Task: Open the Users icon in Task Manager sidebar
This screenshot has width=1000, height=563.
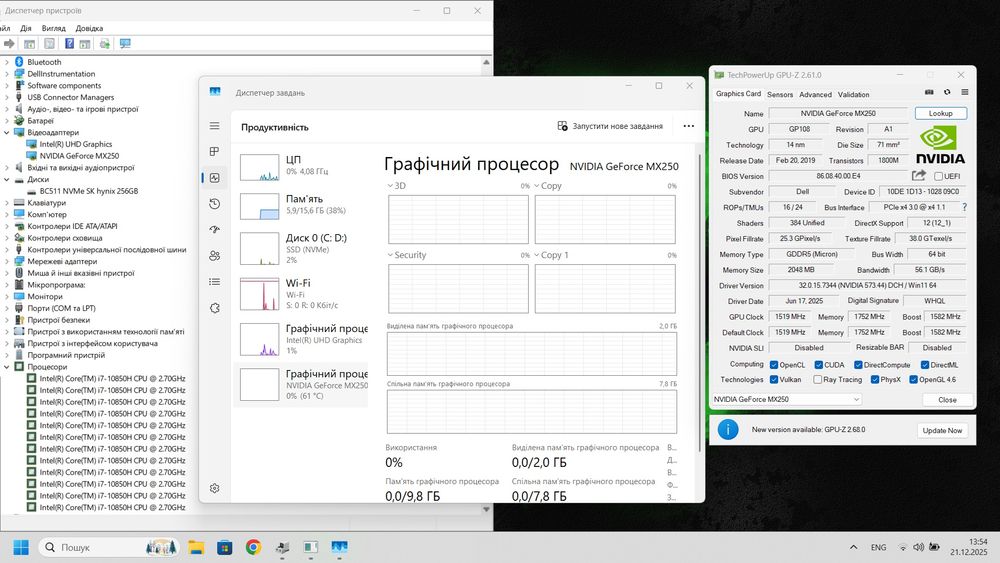Action: pos(214,256)
